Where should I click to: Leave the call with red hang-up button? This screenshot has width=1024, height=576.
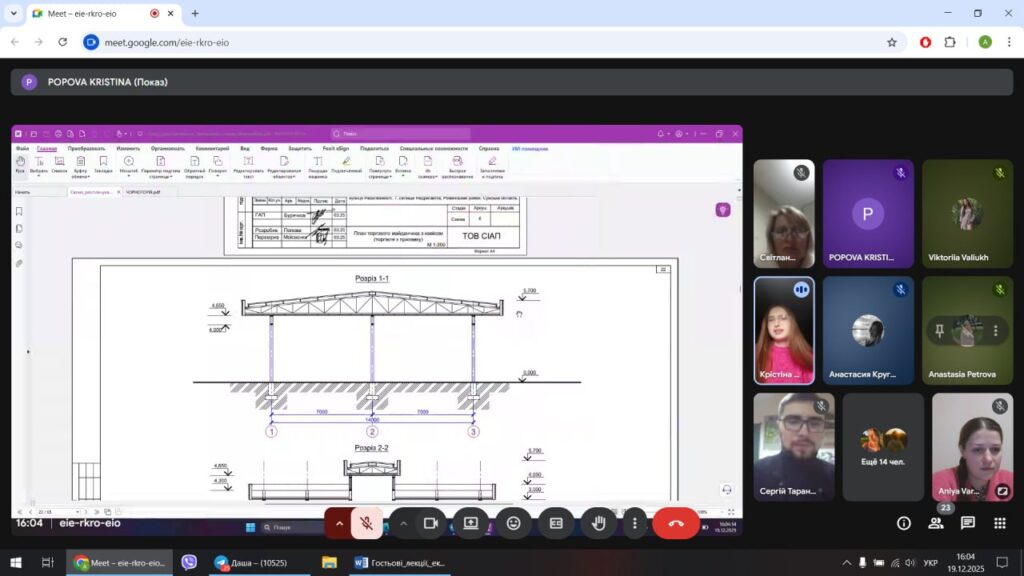pos(676,523)
